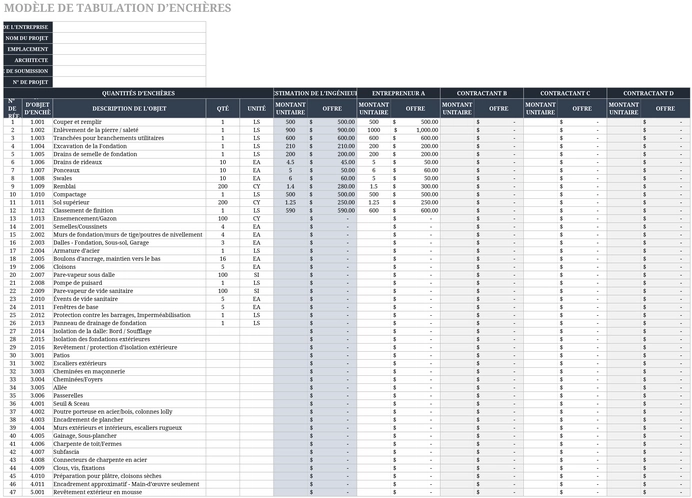Click 'Panneau de drainage de fondation' cell
This screenshot has width=692, height=498.
[x=129, y=323]
